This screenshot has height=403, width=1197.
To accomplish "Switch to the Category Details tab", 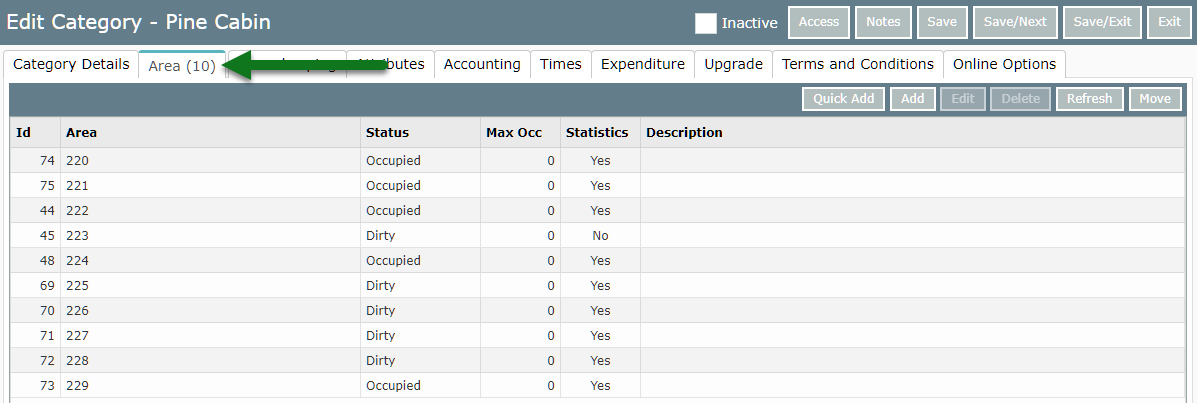I will pos(71,64).
